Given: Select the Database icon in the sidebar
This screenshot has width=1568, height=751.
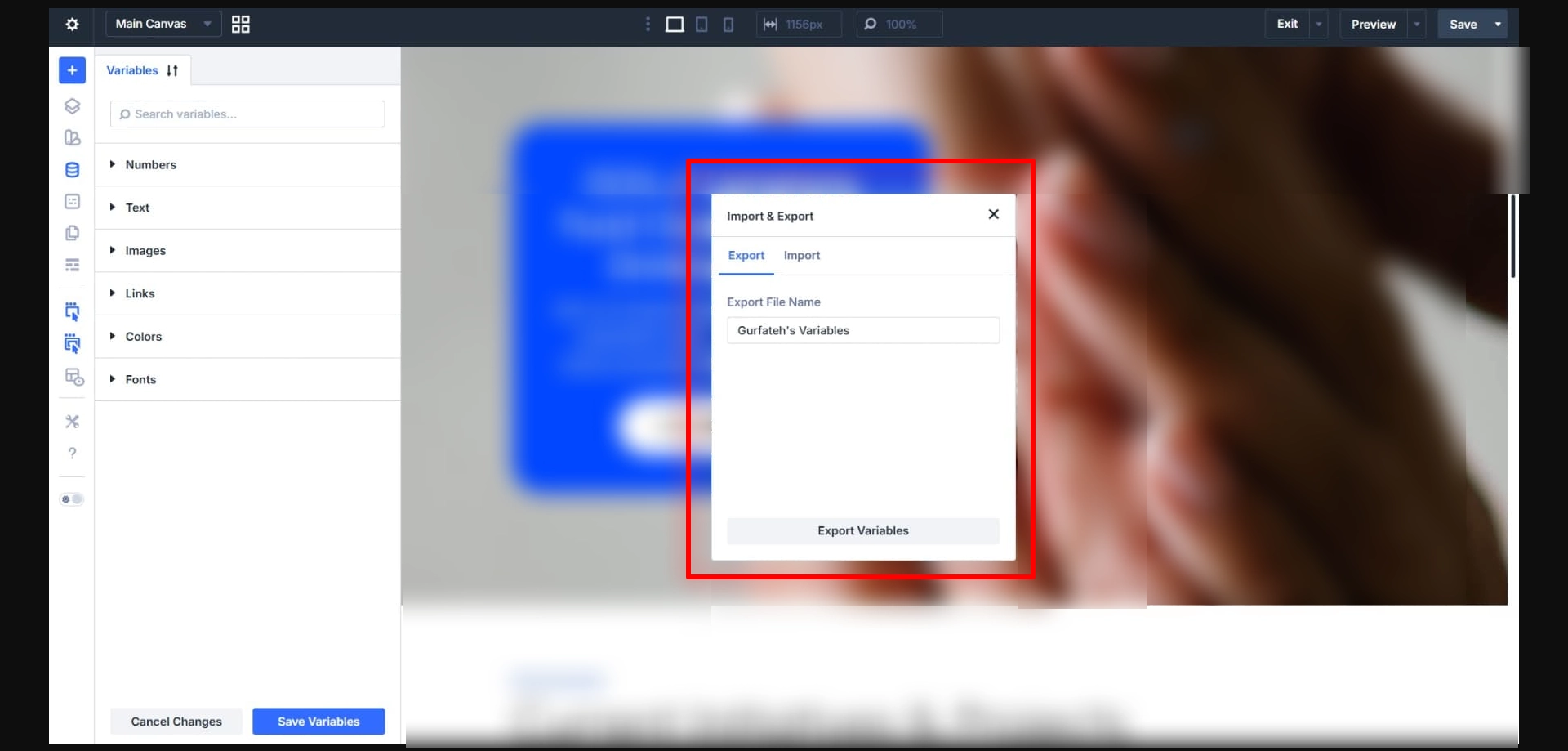Looking at the screenshot, I should pos(72,170).
